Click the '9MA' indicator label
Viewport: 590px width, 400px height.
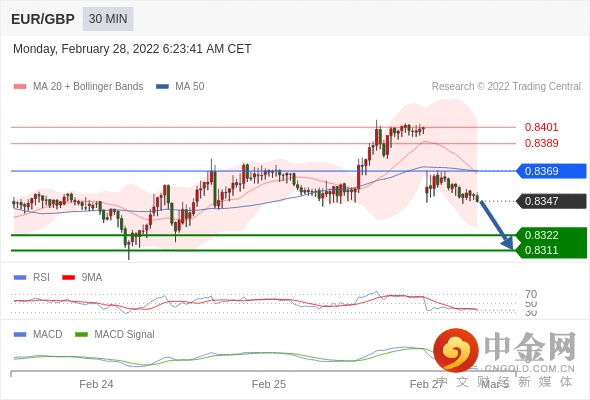point(92,278)
